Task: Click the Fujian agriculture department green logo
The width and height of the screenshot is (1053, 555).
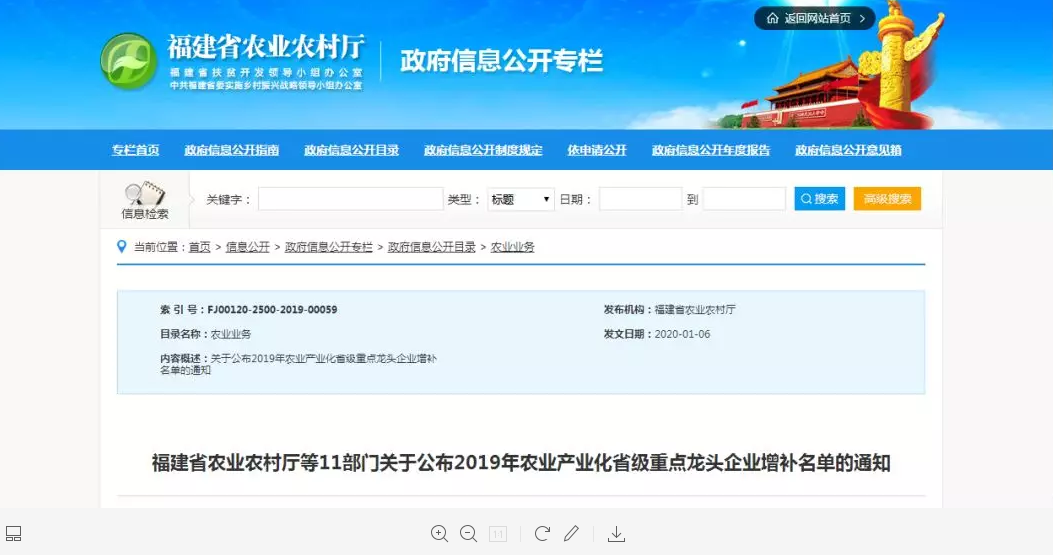Action: [128, 62]
